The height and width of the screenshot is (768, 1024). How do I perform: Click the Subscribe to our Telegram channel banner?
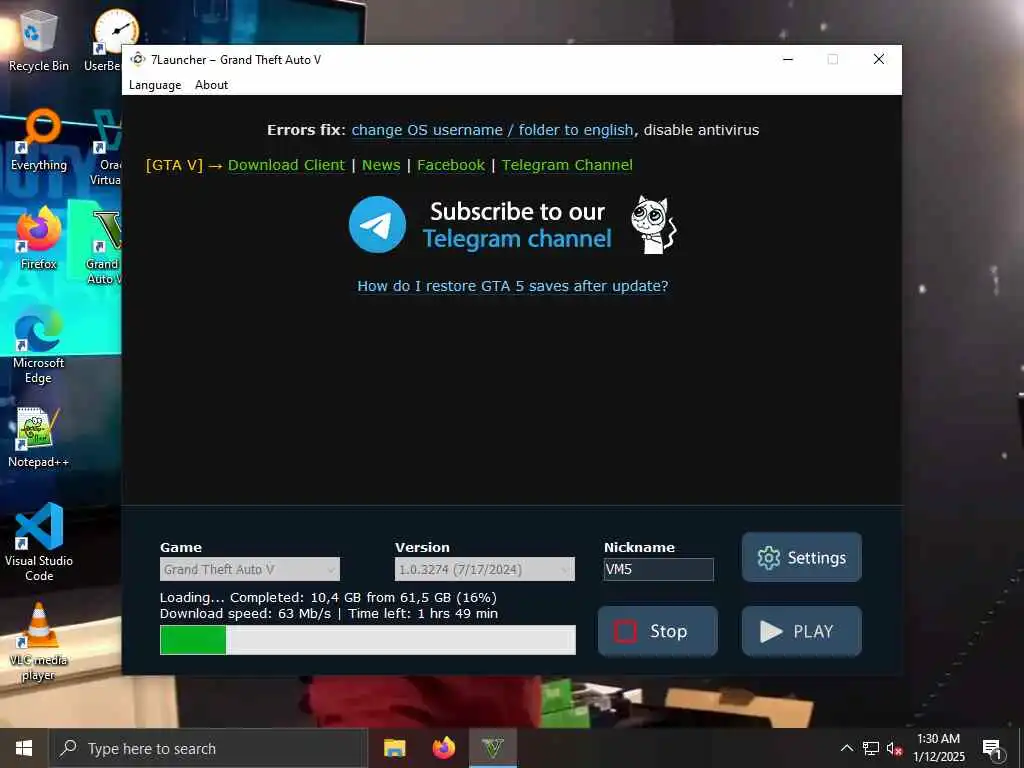[x=513, y=225]
